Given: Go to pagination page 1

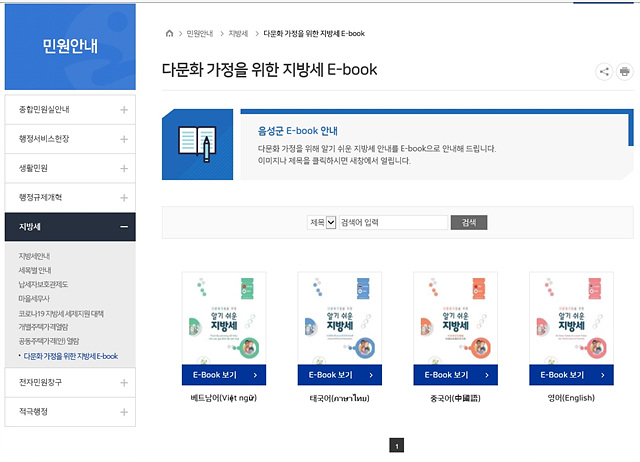Looking at the screenshot, I should click(x=397, y=446).
